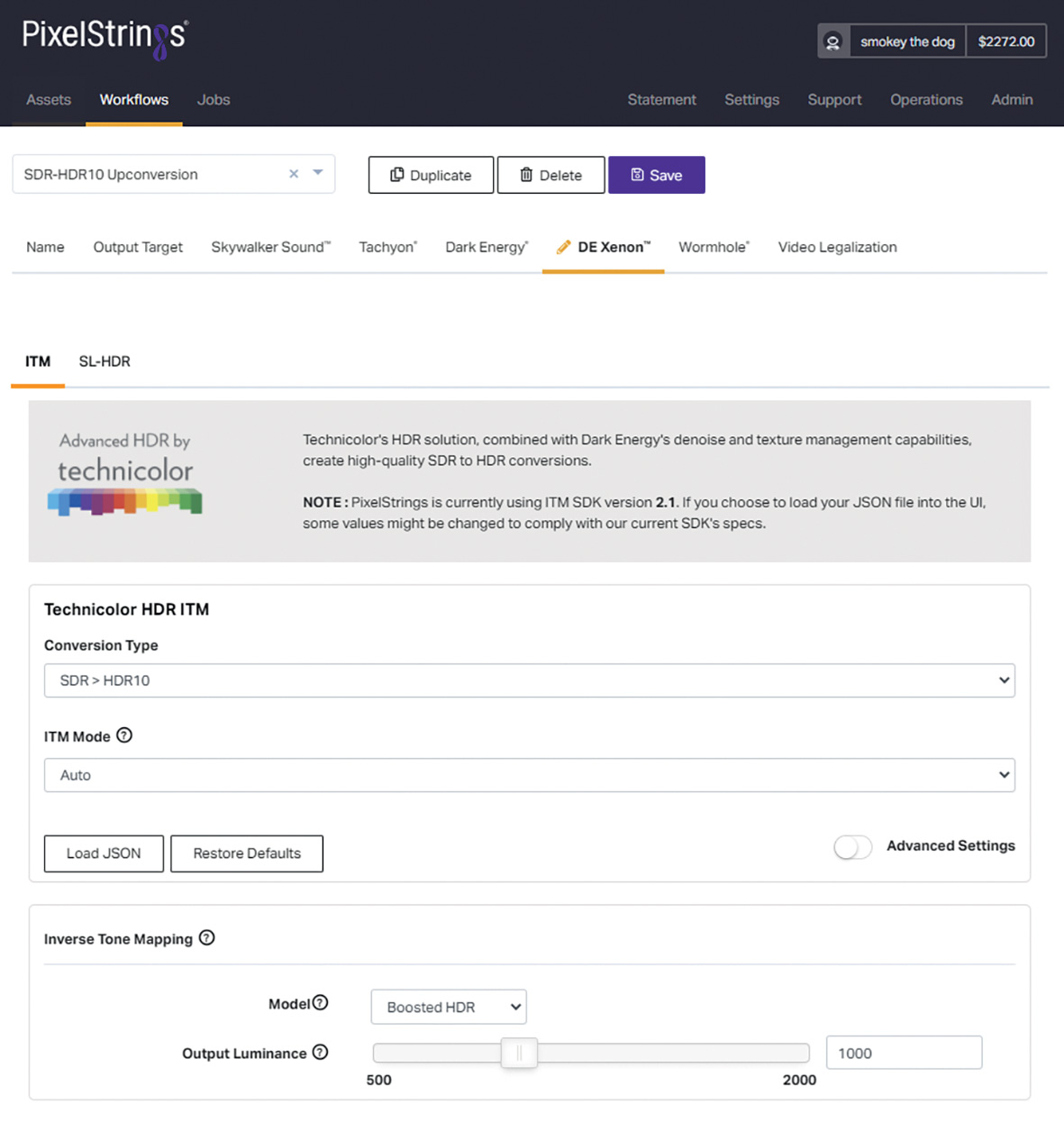Switch to the SL-HDR tab
Viewport: 1064px width, 1141px height.
[x=105, y=361]
